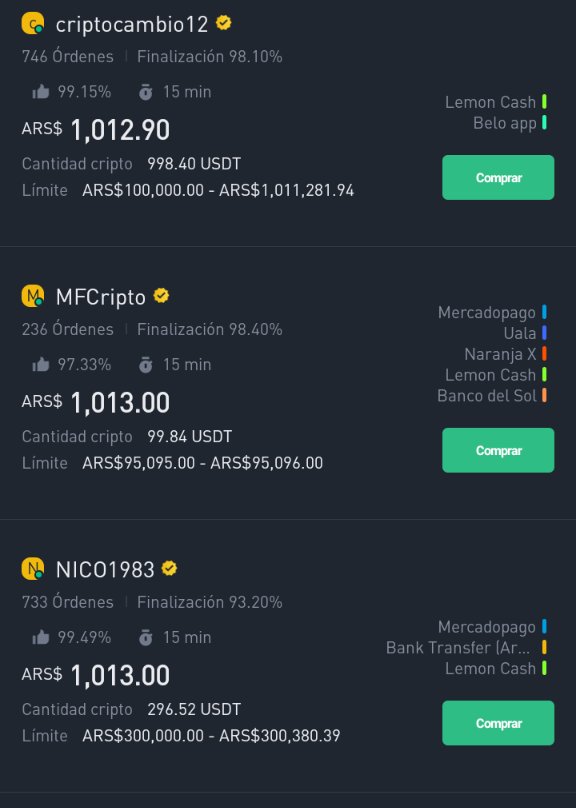Open NICO1983's avatar icon
The height and width of the screenshot is (808, 576).
click(x=32, y=569)
